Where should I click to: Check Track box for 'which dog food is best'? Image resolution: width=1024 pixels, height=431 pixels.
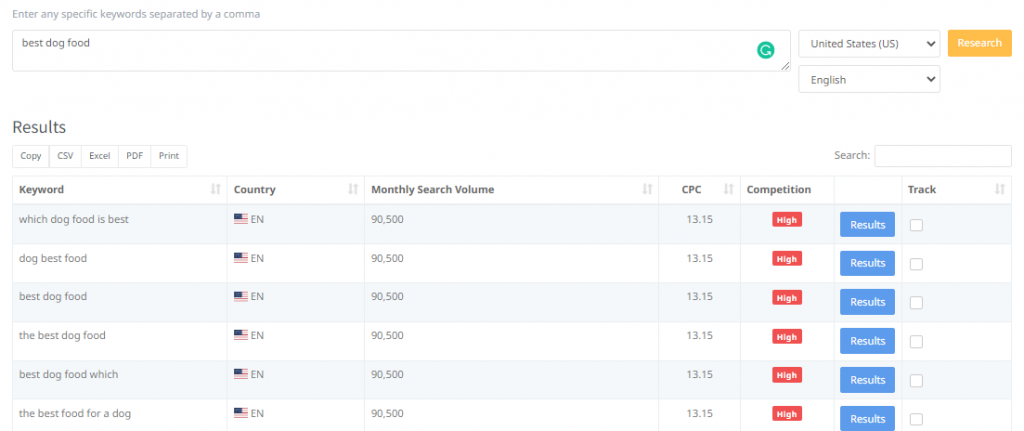coord(916,225)
